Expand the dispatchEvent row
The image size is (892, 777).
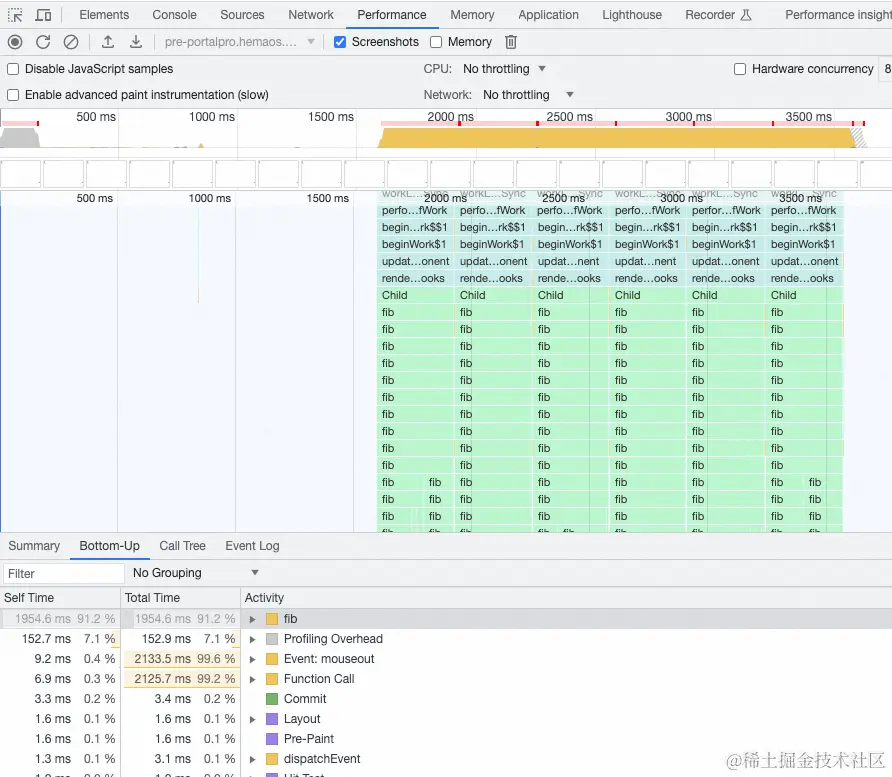point(253,759)
